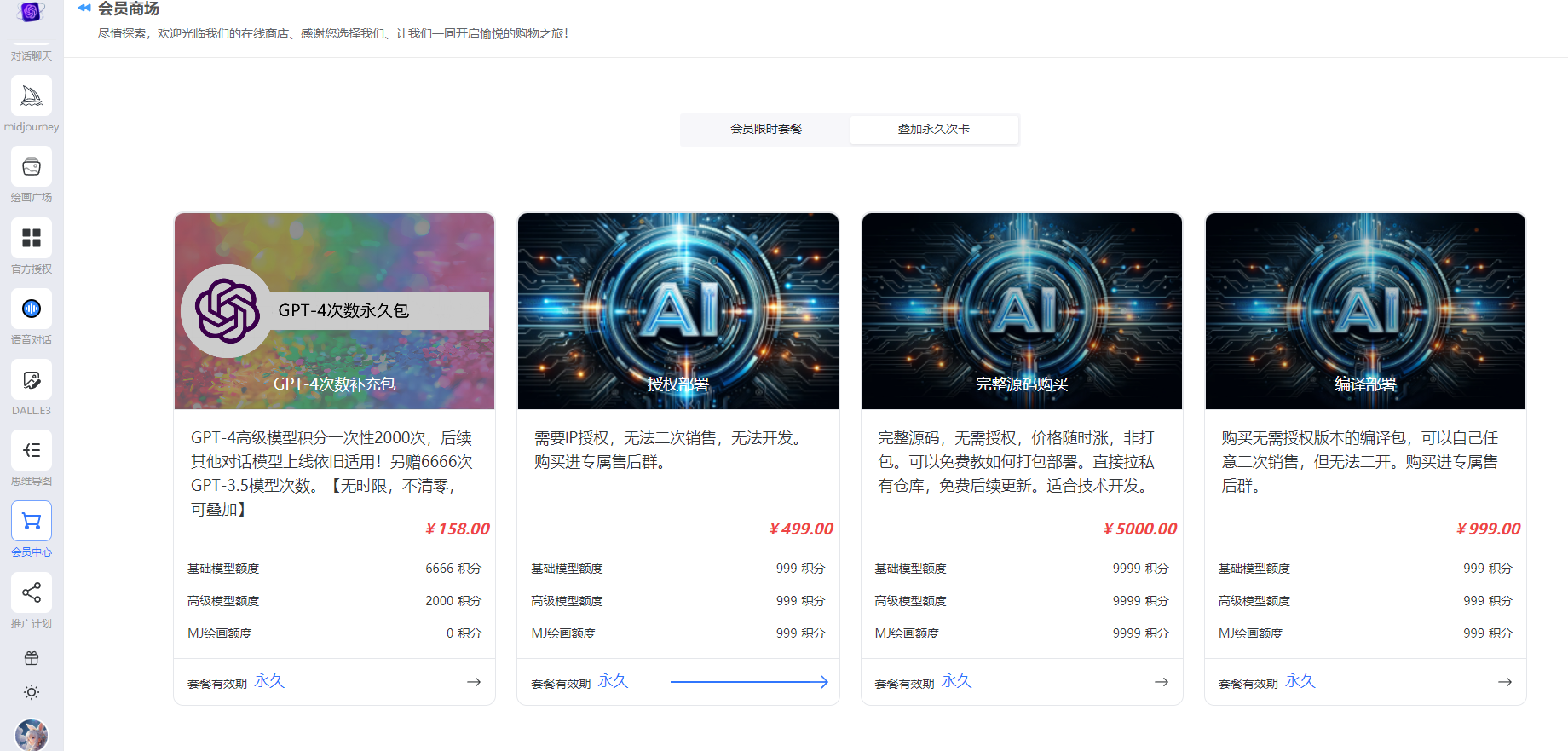The image size is (1568, 751).
Task: Open the midjourney sailboat icon
Action: pyautogui.click(x=32, y=95)
